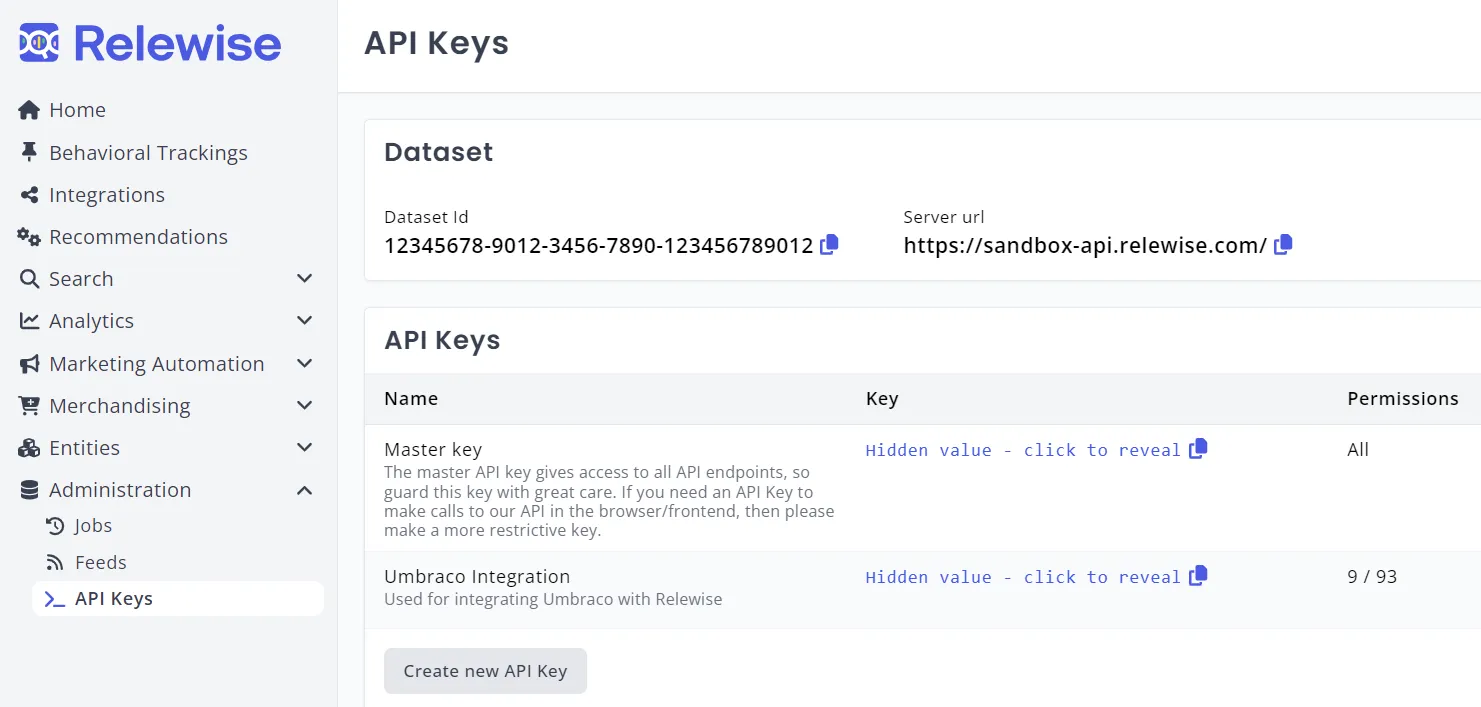Viewport: 1481px width, 707px height.
Task: Select API Keys in the sidebar
Action: [x=113, y=599]
